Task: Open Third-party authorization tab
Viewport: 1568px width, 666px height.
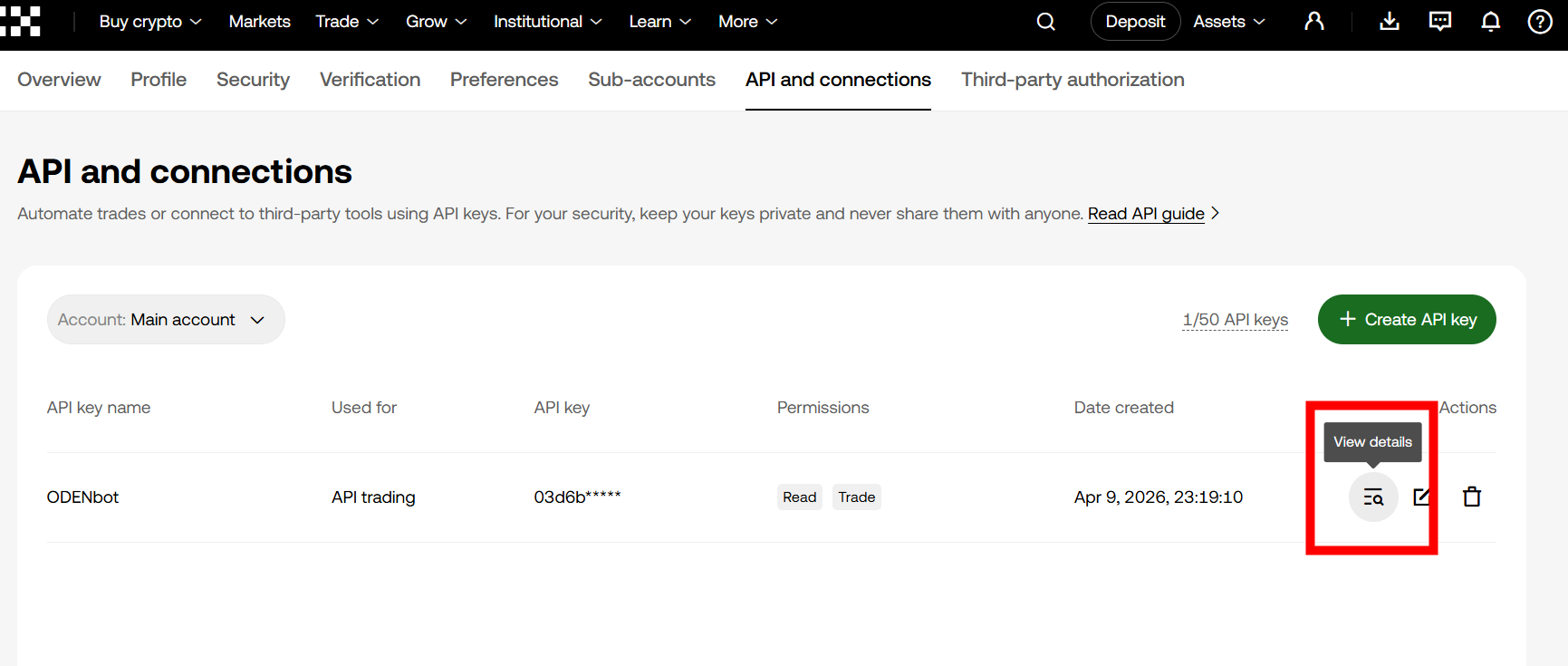Action: point(1073,80)
